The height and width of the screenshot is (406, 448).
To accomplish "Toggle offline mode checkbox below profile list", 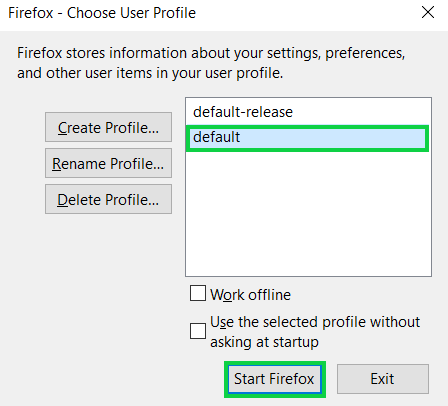I will click(x=198, y=293).
